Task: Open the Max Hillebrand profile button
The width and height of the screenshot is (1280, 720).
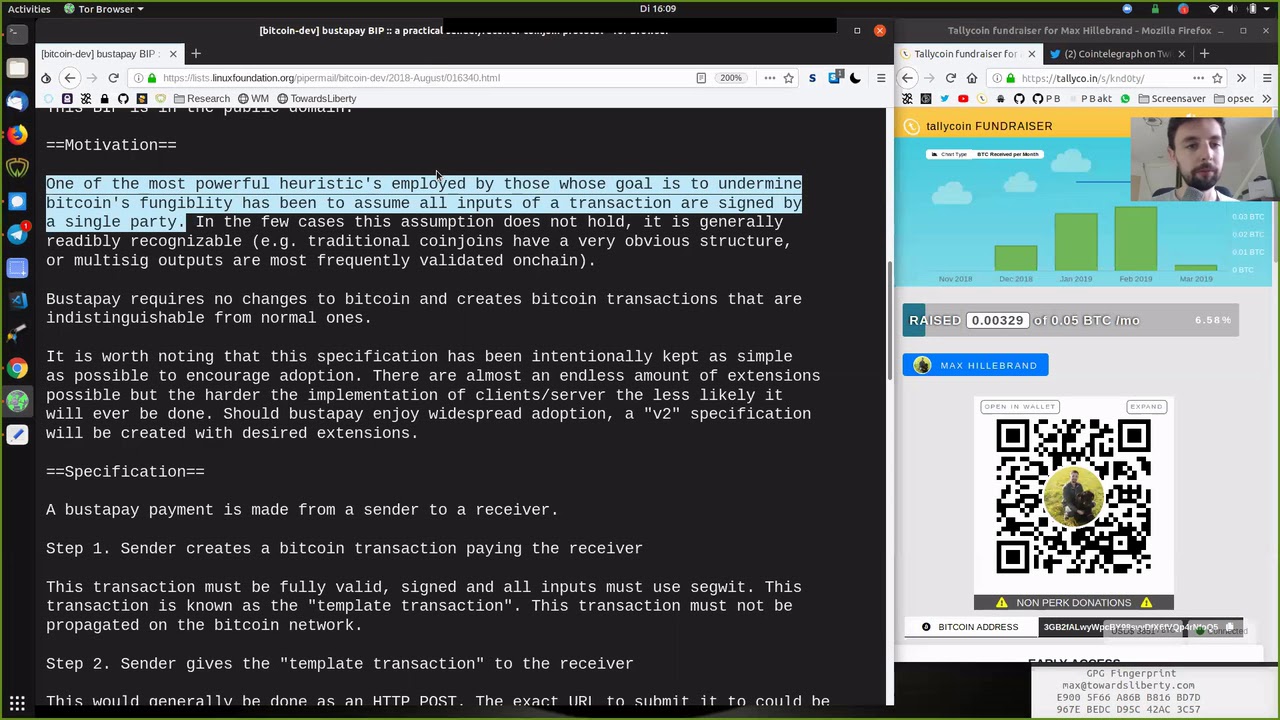Action: point(976,365)
